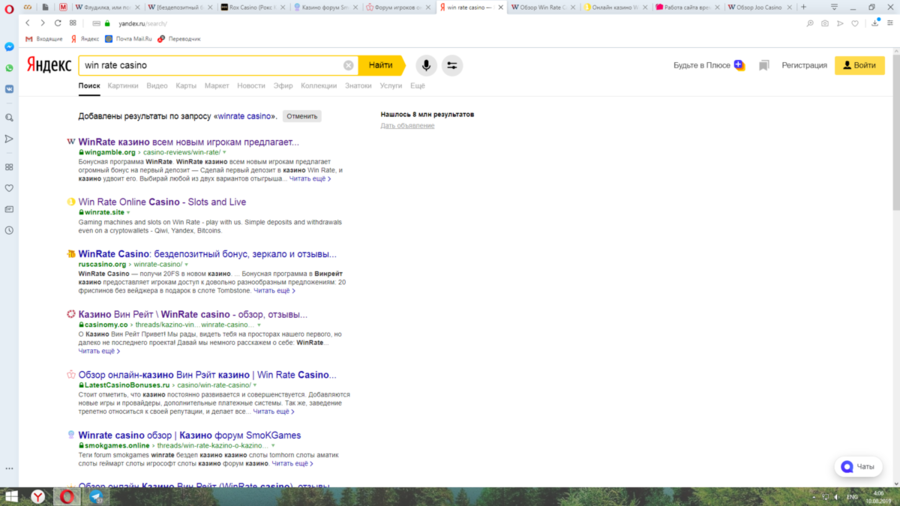
Task: Open history clock in sidebar
Action: 9,231
